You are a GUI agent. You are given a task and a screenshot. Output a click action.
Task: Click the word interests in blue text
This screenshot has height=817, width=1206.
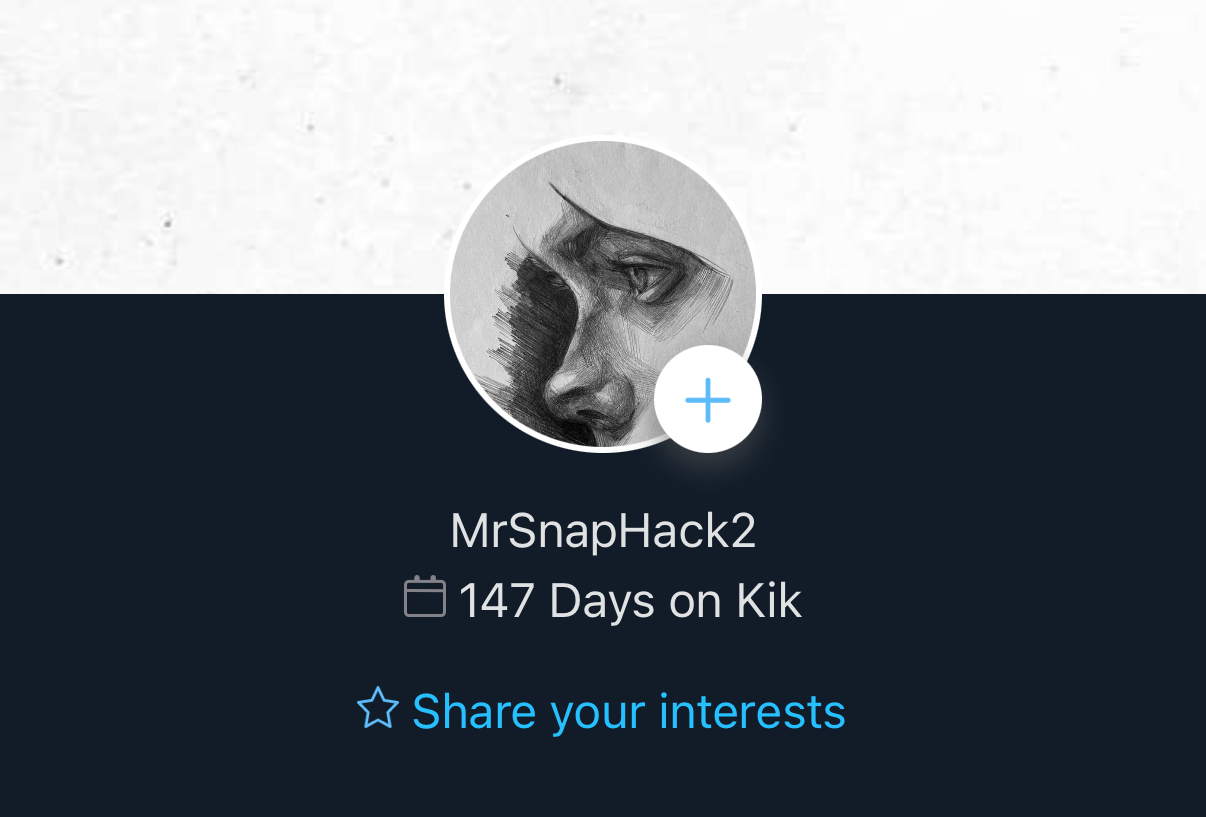click(x=753, y=711)
